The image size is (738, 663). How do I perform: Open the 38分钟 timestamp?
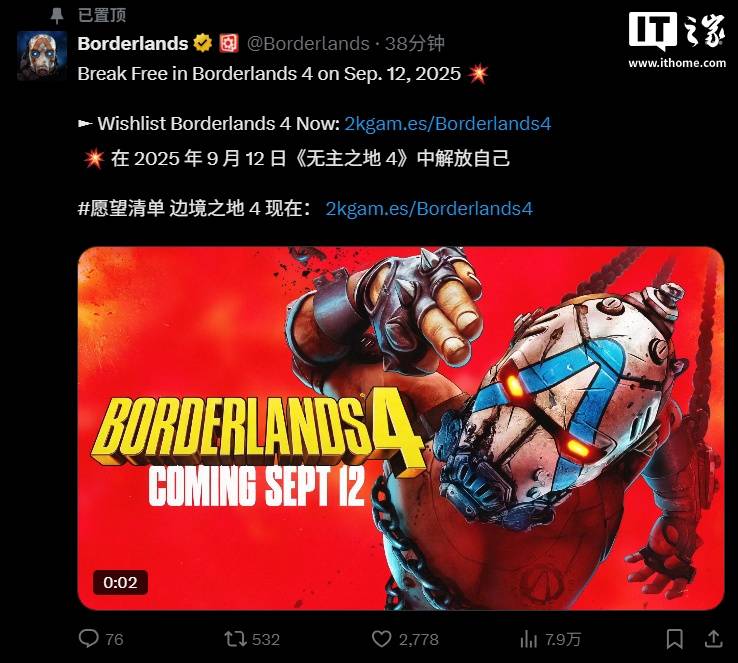coord(415,43)
